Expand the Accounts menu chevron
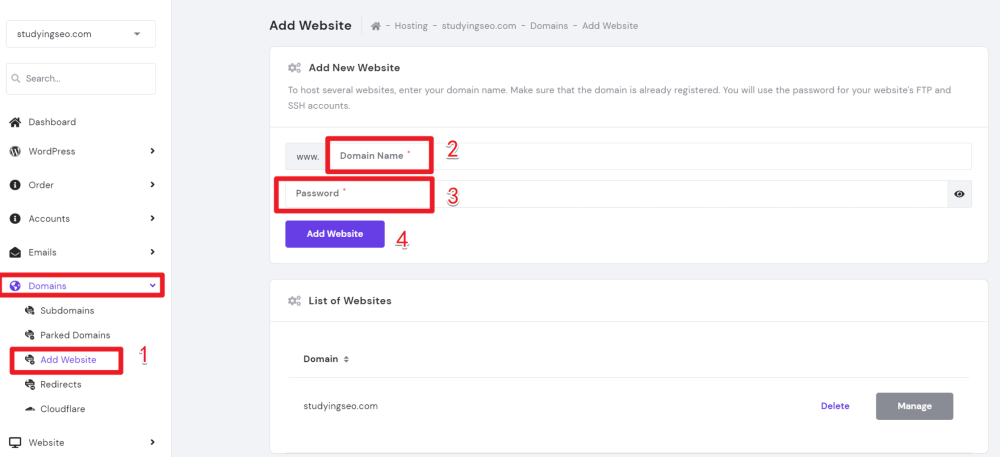This screenshot has width=1000, height=457. pyautogui.click(x=152, y=219)
